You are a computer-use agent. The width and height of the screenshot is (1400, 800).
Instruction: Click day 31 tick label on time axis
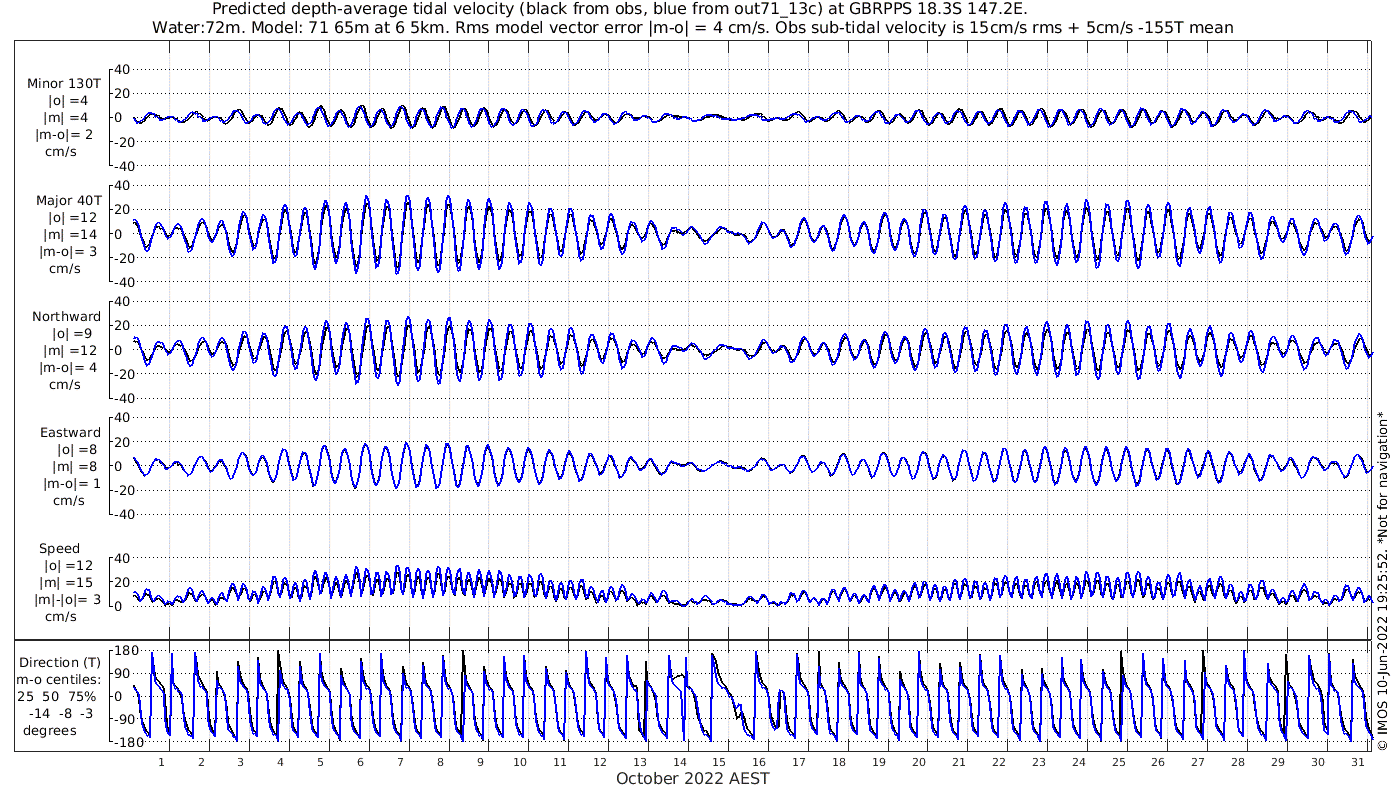pos(1357,761)
